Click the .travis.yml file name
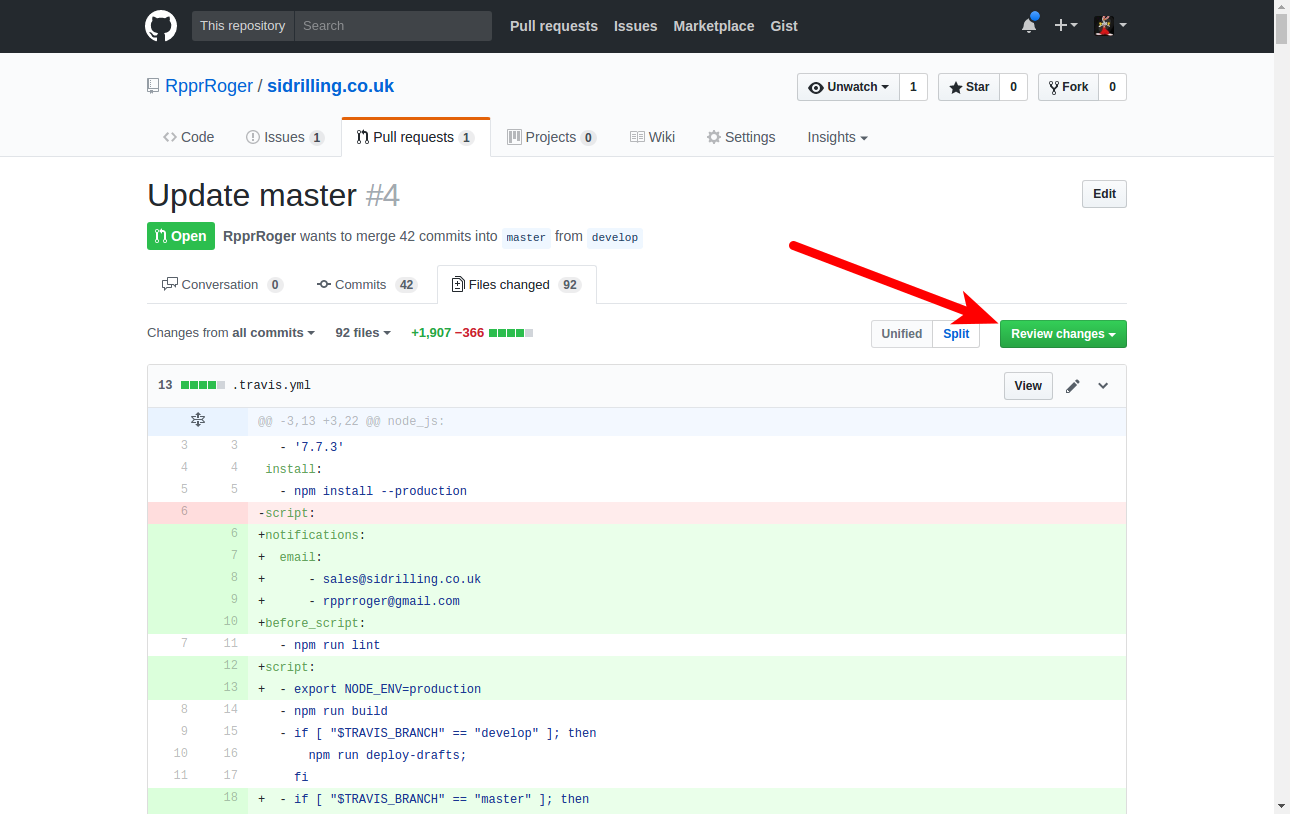Screen dimensions: 1290x814 pyautogui.click(x=272, y=385)
